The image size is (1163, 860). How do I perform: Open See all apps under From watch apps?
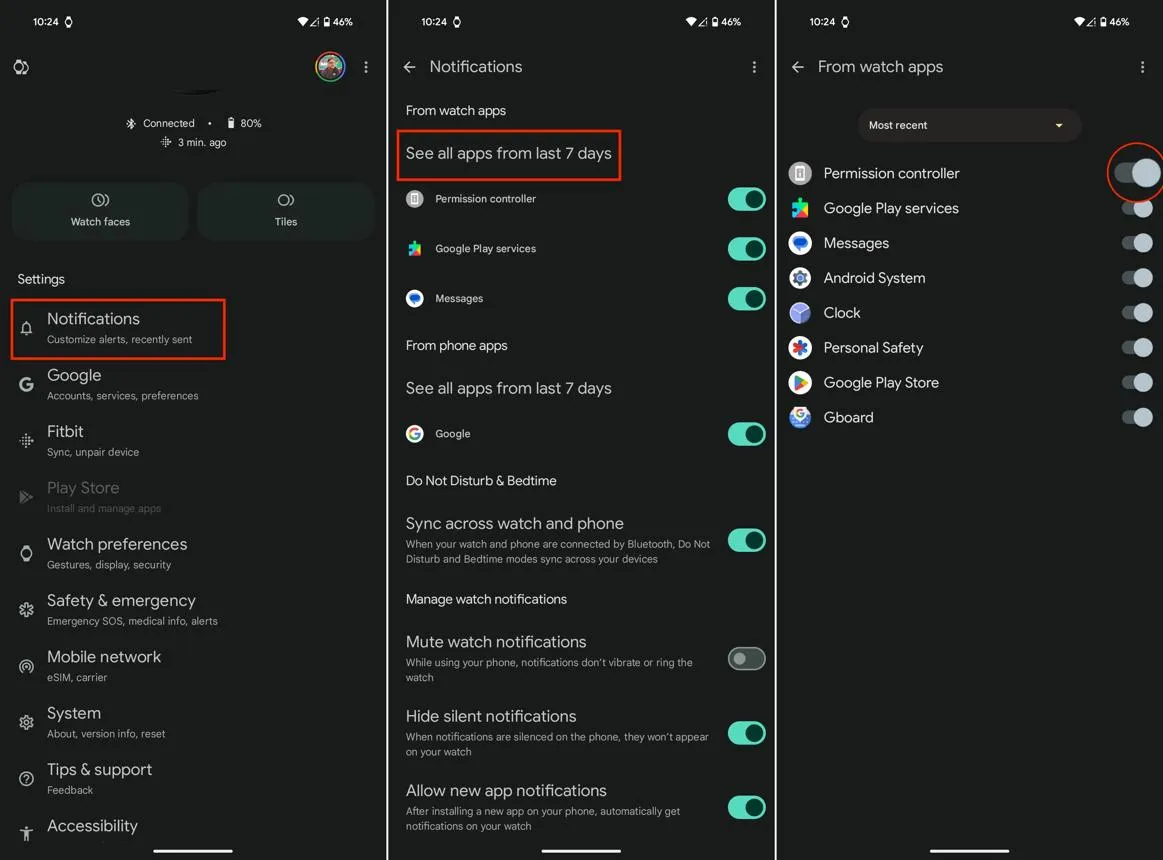[509, 154]
